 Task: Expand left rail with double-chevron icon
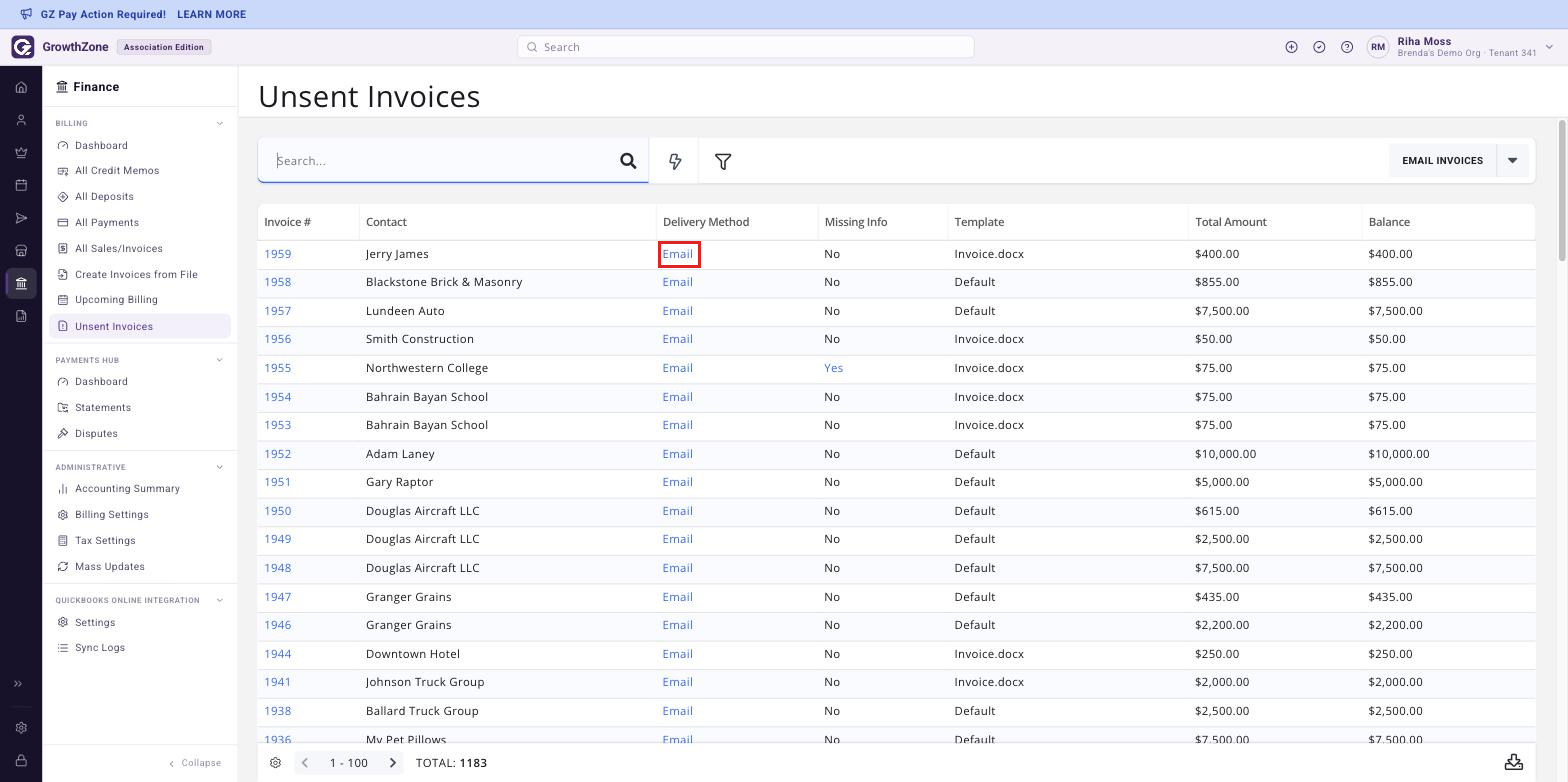coord(18,684)
